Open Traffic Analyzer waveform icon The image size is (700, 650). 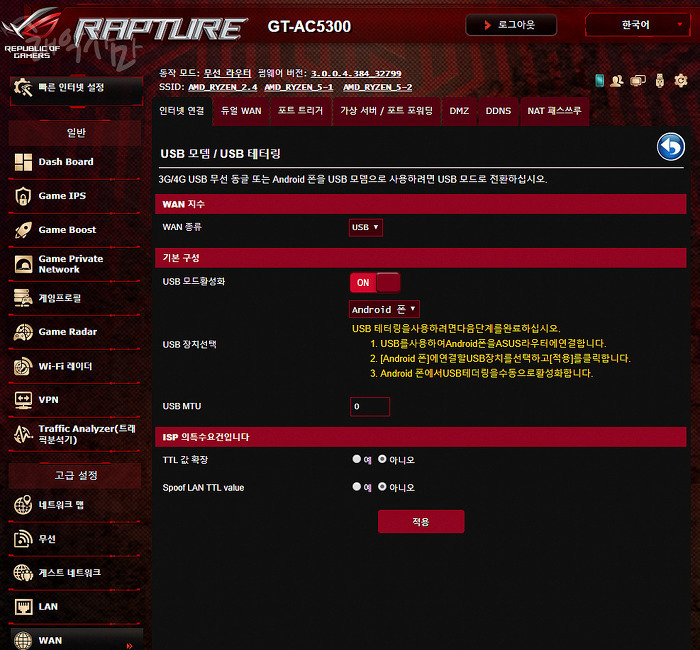click(23, 434)
